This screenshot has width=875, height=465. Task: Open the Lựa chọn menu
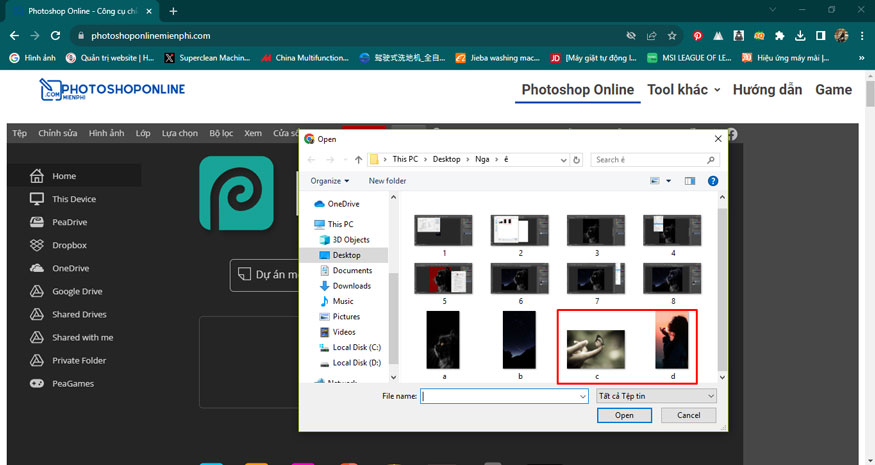point(180,133)
